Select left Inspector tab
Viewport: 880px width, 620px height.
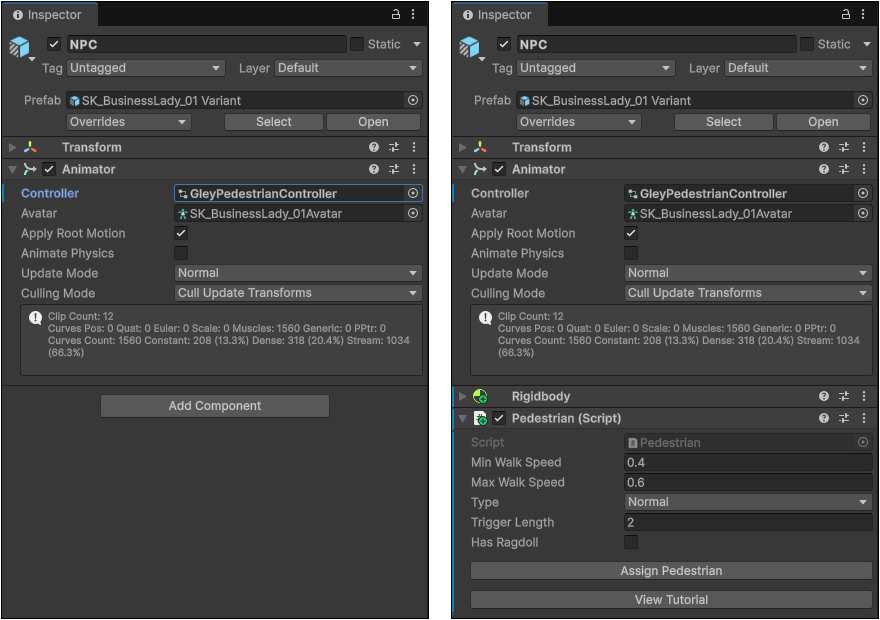(x=49, y=15)
